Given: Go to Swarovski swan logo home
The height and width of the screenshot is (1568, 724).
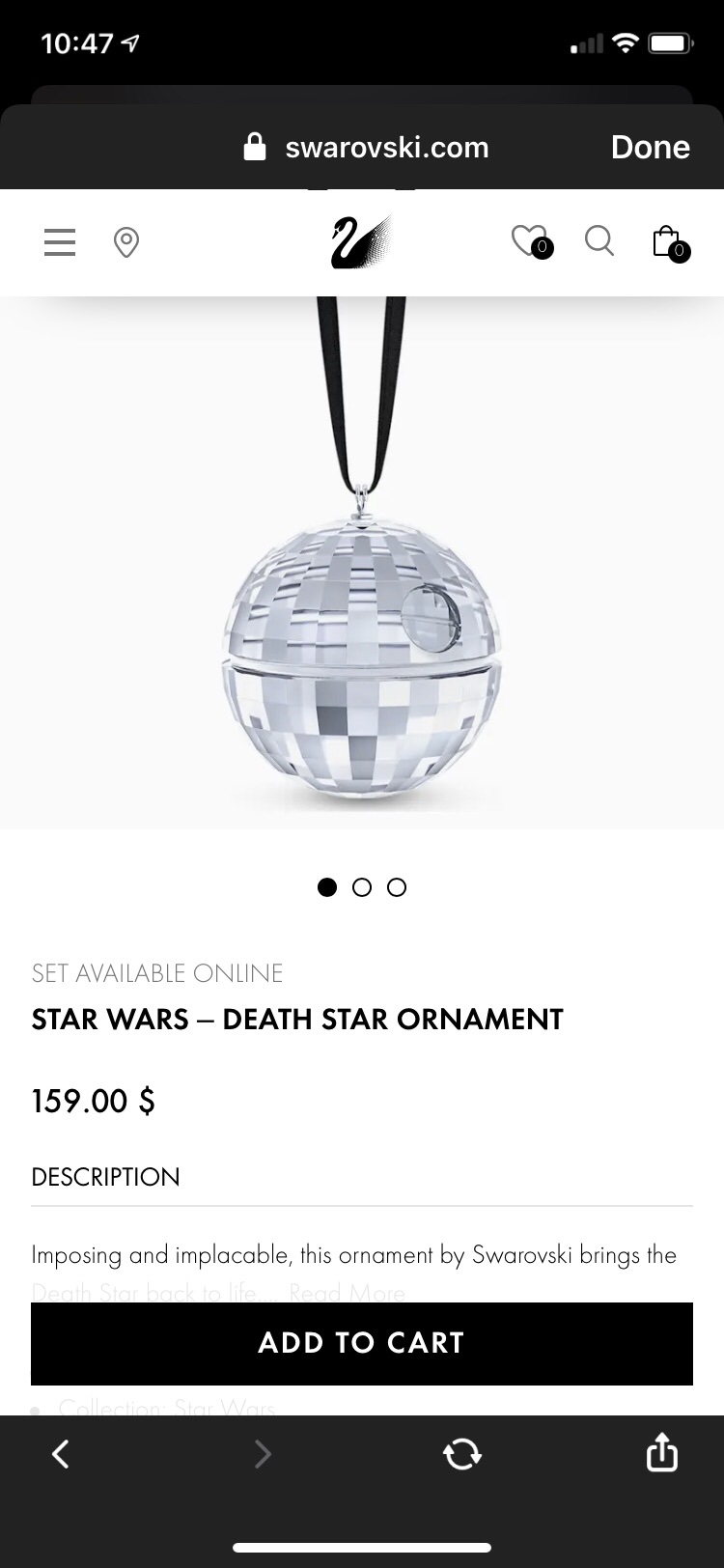Looking at the screenshot, I should click(361, 241).
